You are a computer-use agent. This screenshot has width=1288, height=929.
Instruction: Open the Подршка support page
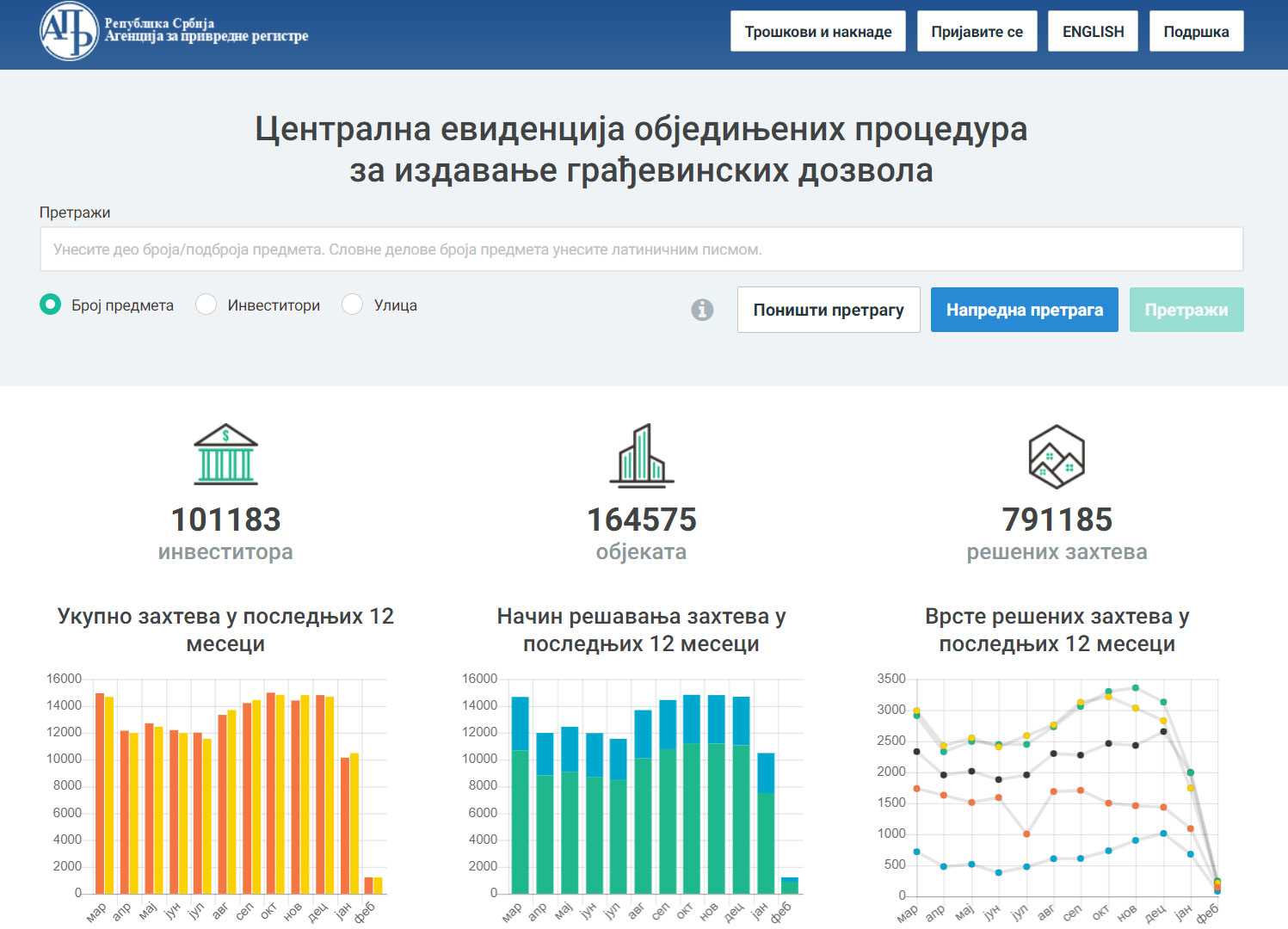coord(1196,32)
